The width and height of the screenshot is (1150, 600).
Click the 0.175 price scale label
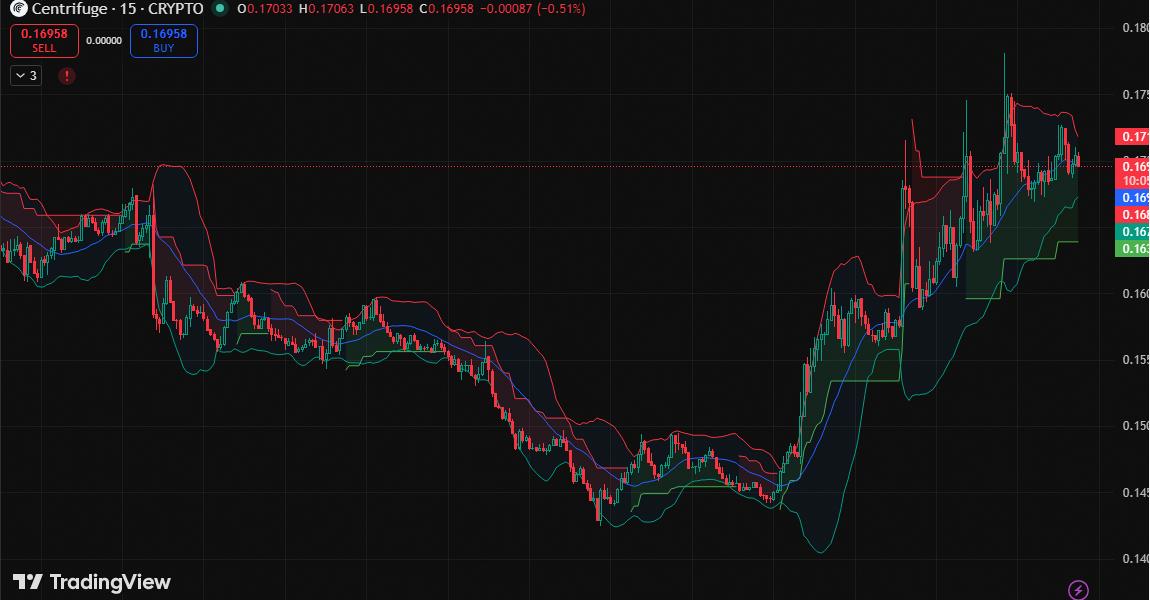tap(1135, 95)
